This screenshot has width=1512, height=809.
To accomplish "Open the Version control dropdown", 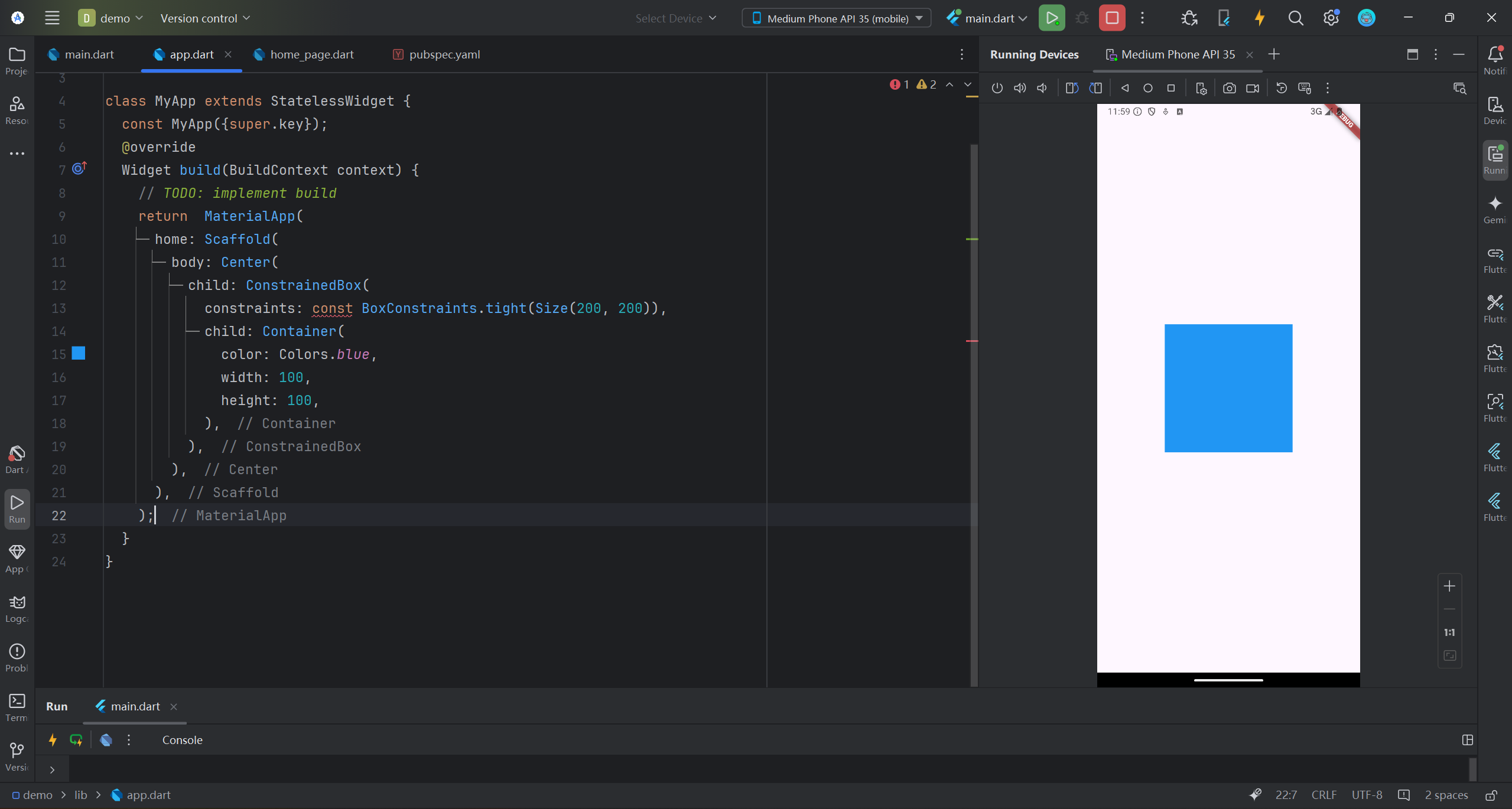I will 205,18.
